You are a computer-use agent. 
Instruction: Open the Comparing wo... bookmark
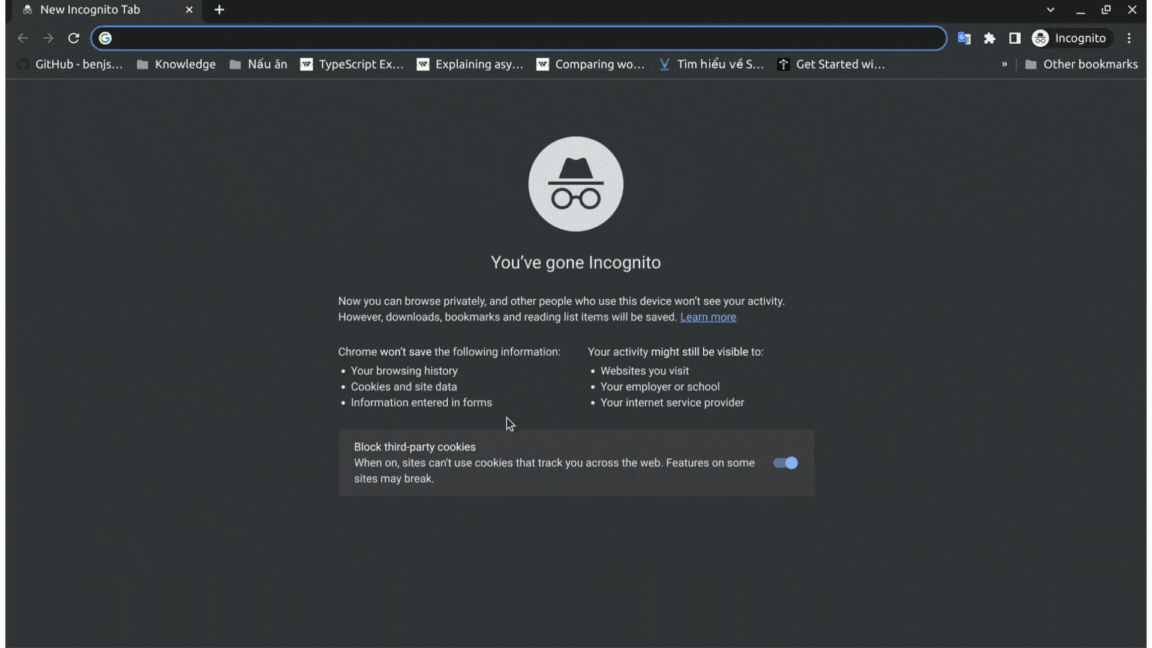click(591, 65)
